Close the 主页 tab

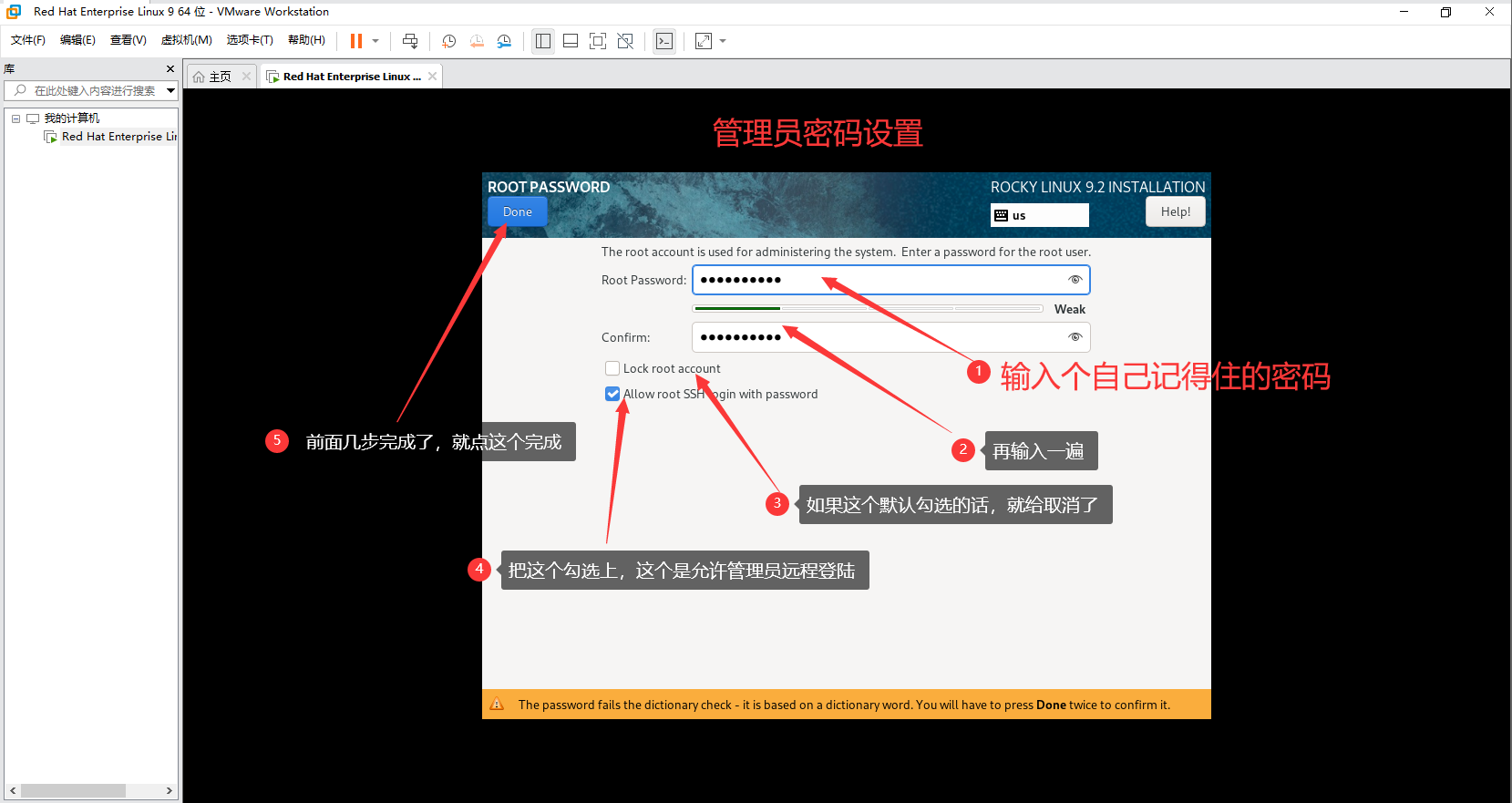[246, 77]
